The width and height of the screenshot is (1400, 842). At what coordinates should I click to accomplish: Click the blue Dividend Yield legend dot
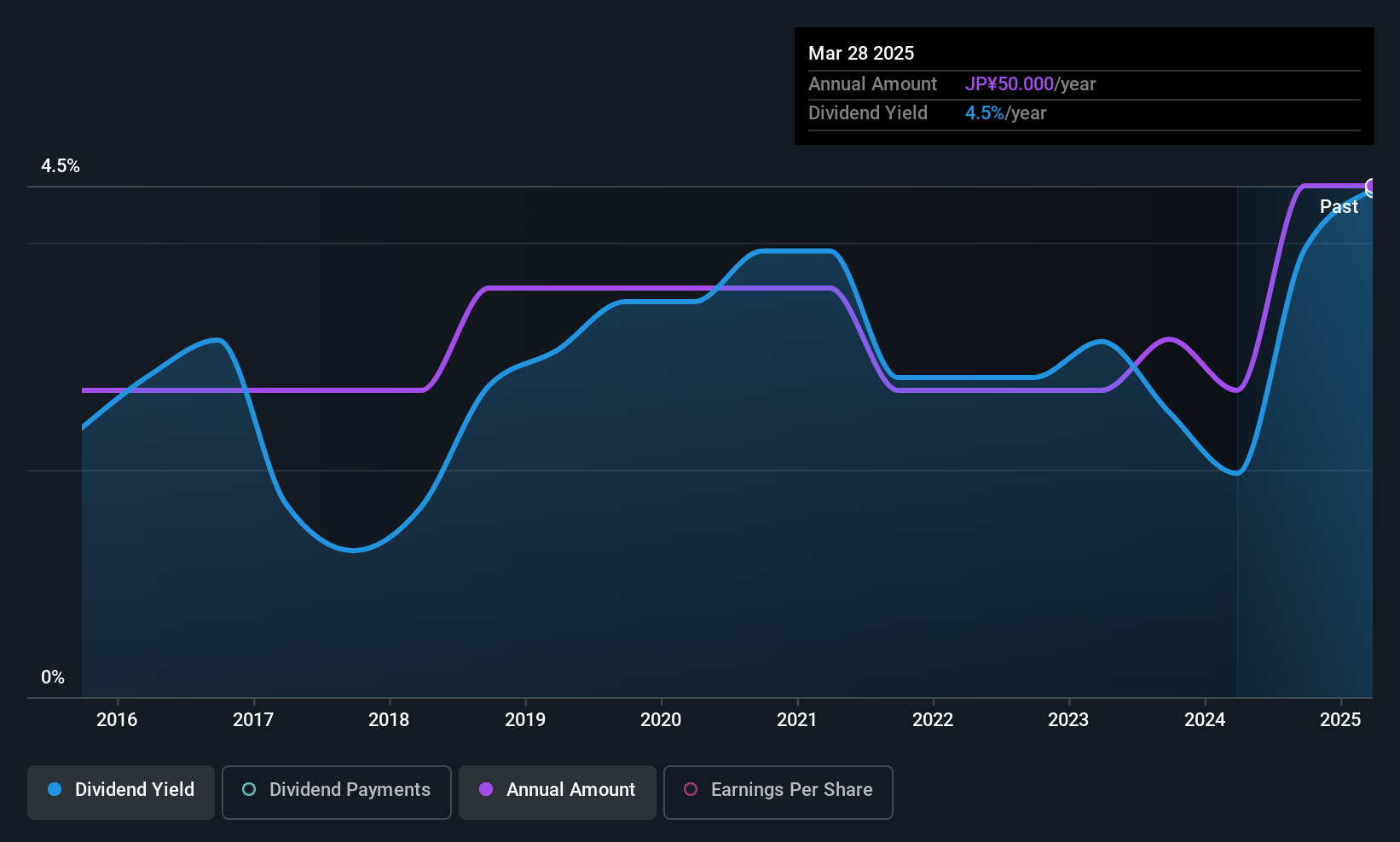click(x=55, y=789)
